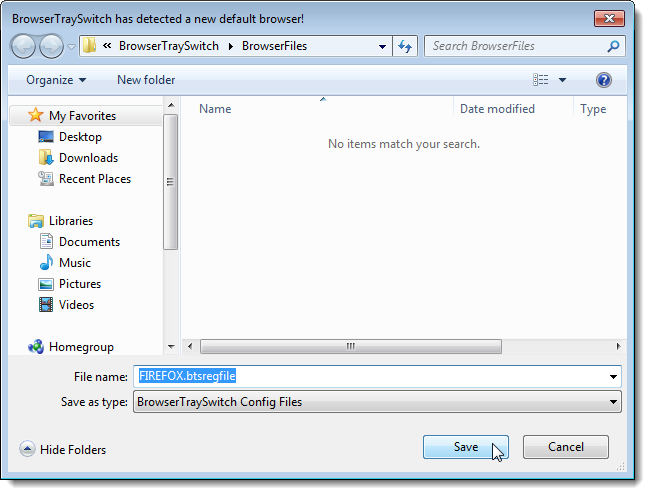Click the Homegroup icon
The width and height of the screenshot is (650, 495).
click(36, 347)
